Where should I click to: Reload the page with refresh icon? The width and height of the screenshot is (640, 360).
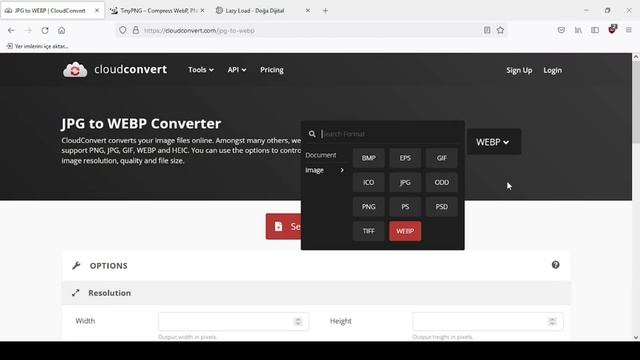point(45,30)
